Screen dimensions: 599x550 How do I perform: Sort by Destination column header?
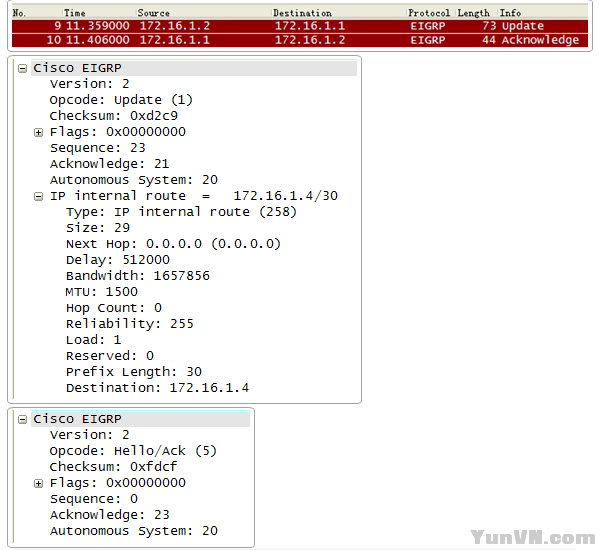click(302, 13)
